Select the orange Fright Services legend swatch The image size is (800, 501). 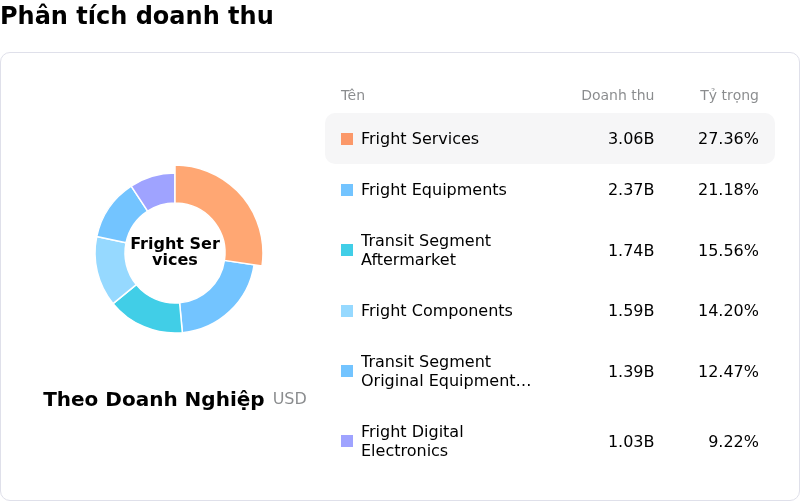(x=347, y=139)
